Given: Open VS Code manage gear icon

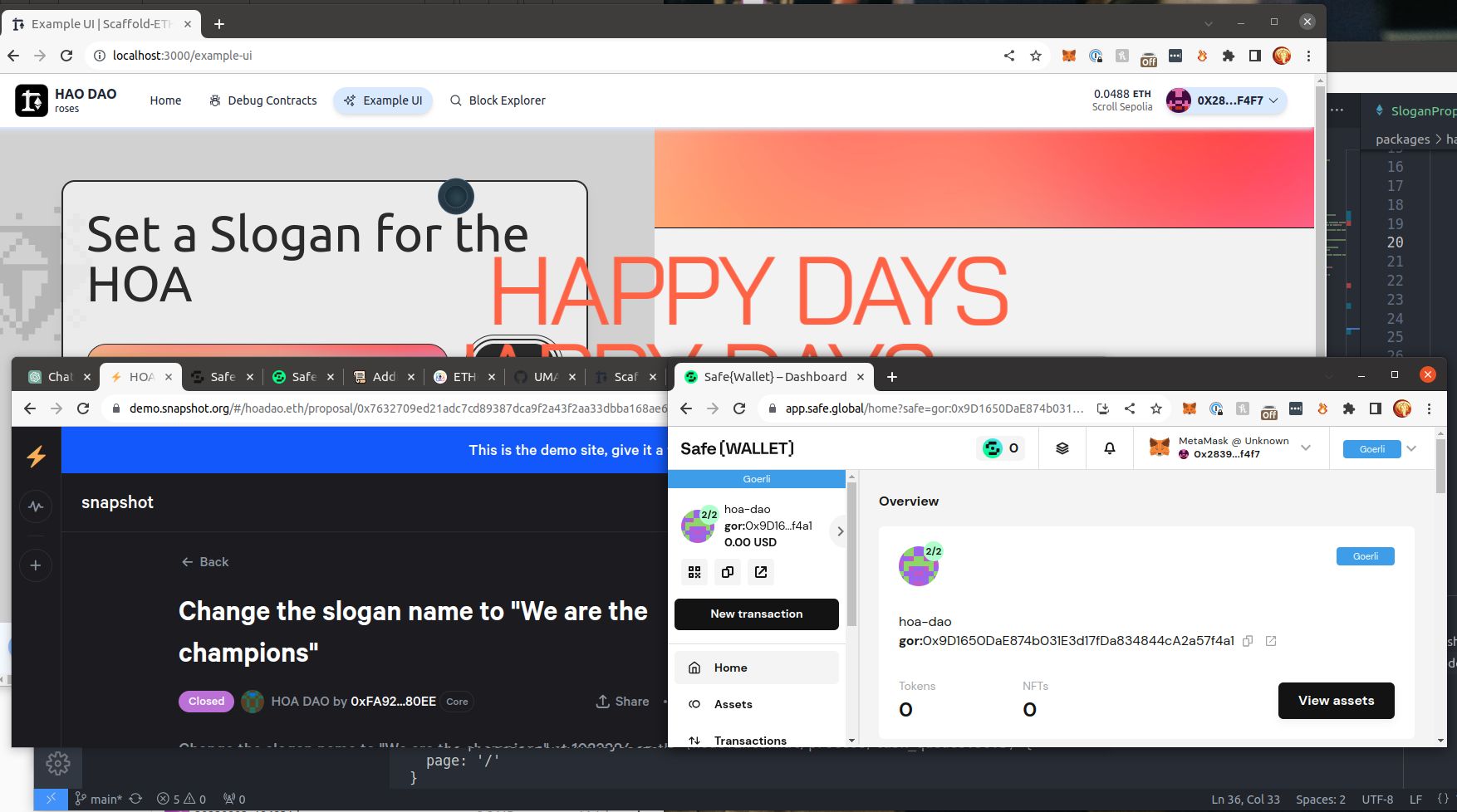Looking at the screenshot, I should tap(57, 764).
